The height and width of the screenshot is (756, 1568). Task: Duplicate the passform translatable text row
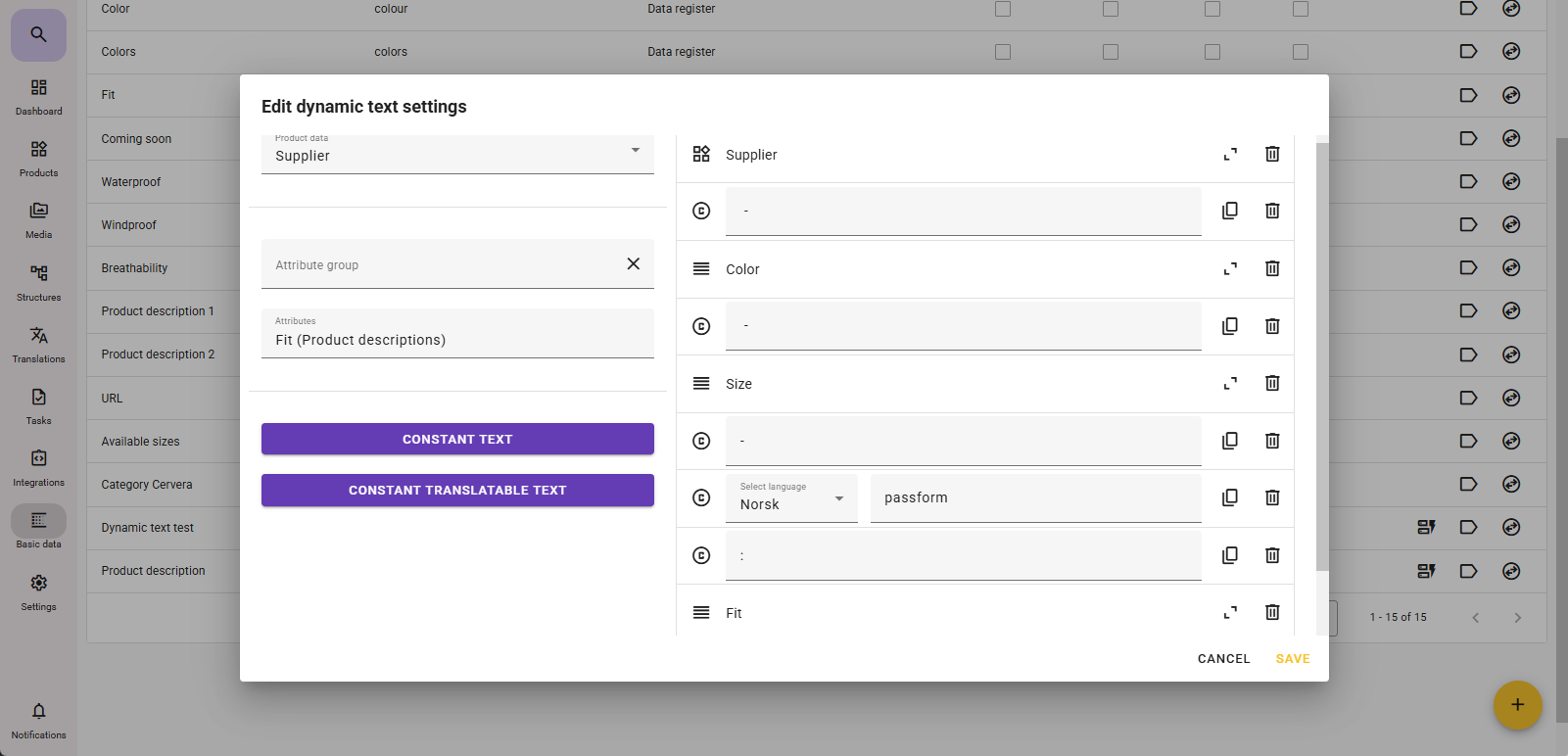(x=1230, y=497)
